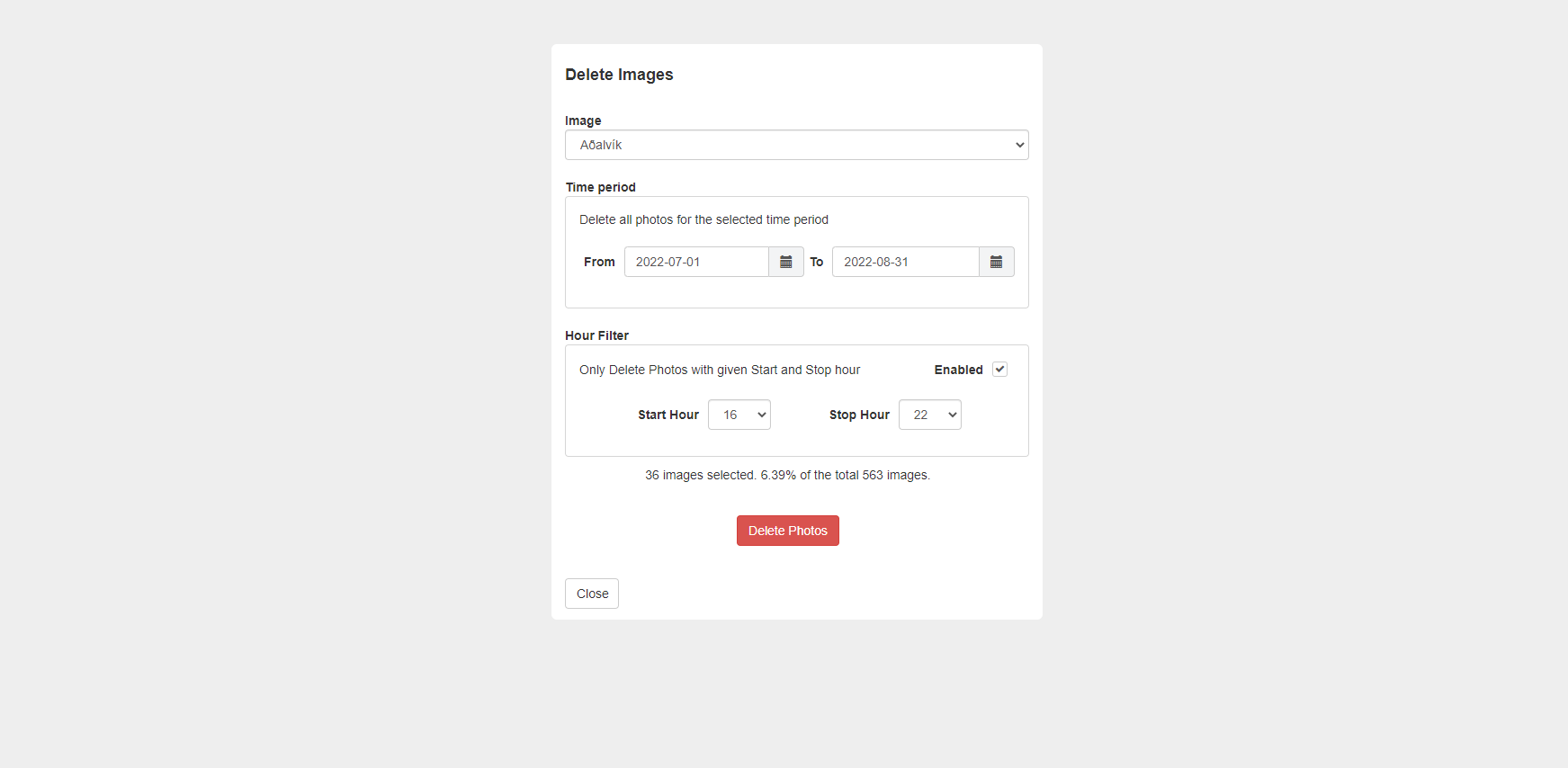Screen dimensions: 1568x768
Task: Click the Delete Photos button
Action: point(788,531)
